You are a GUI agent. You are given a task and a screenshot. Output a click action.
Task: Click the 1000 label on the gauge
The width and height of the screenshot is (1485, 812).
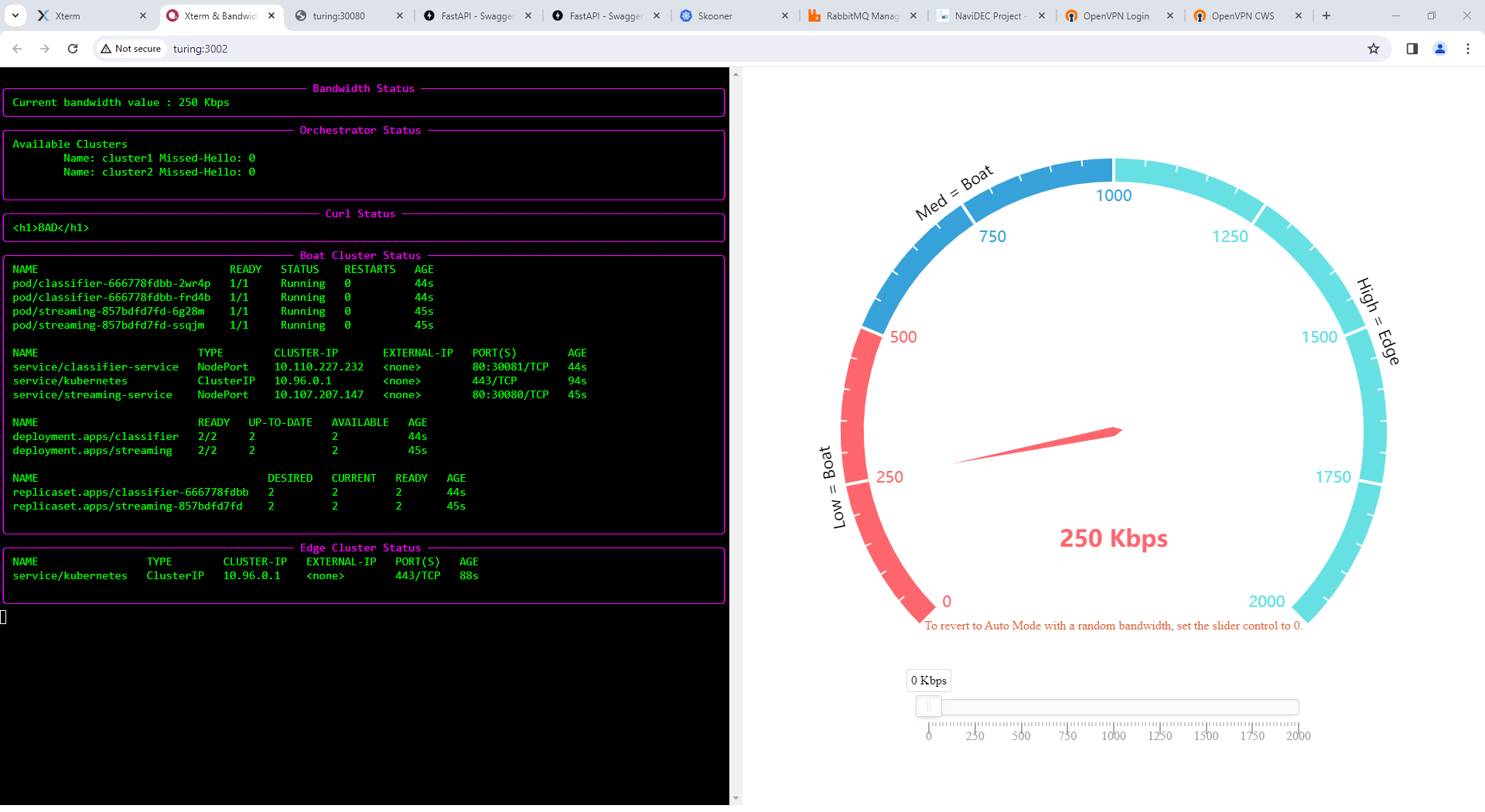(x=1114, y=196)
